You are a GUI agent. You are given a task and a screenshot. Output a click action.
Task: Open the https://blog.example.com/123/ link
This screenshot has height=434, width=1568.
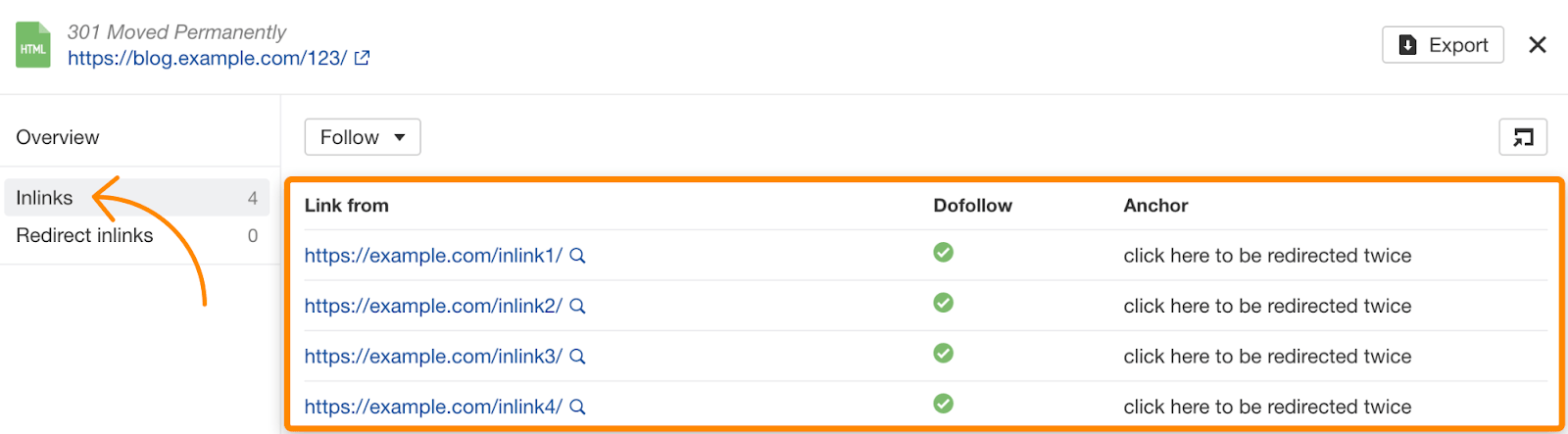click(207, 58)
